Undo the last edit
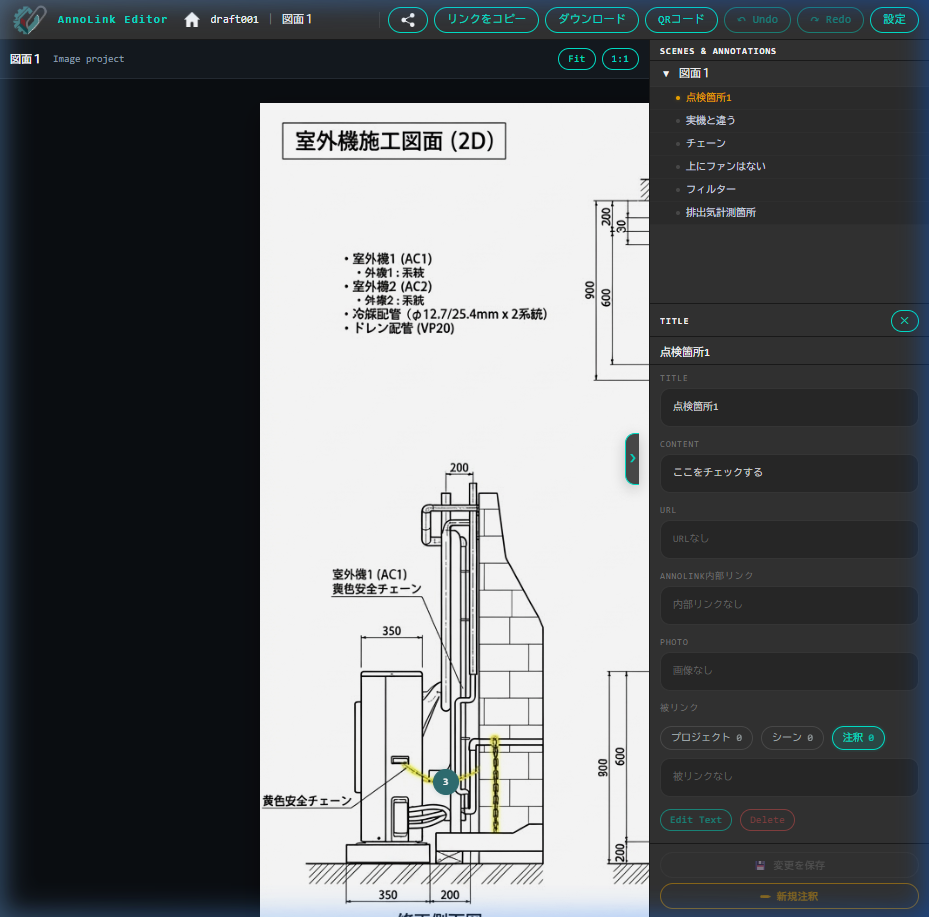The height and width of the screenshot is (917, 929). point(757,20)
